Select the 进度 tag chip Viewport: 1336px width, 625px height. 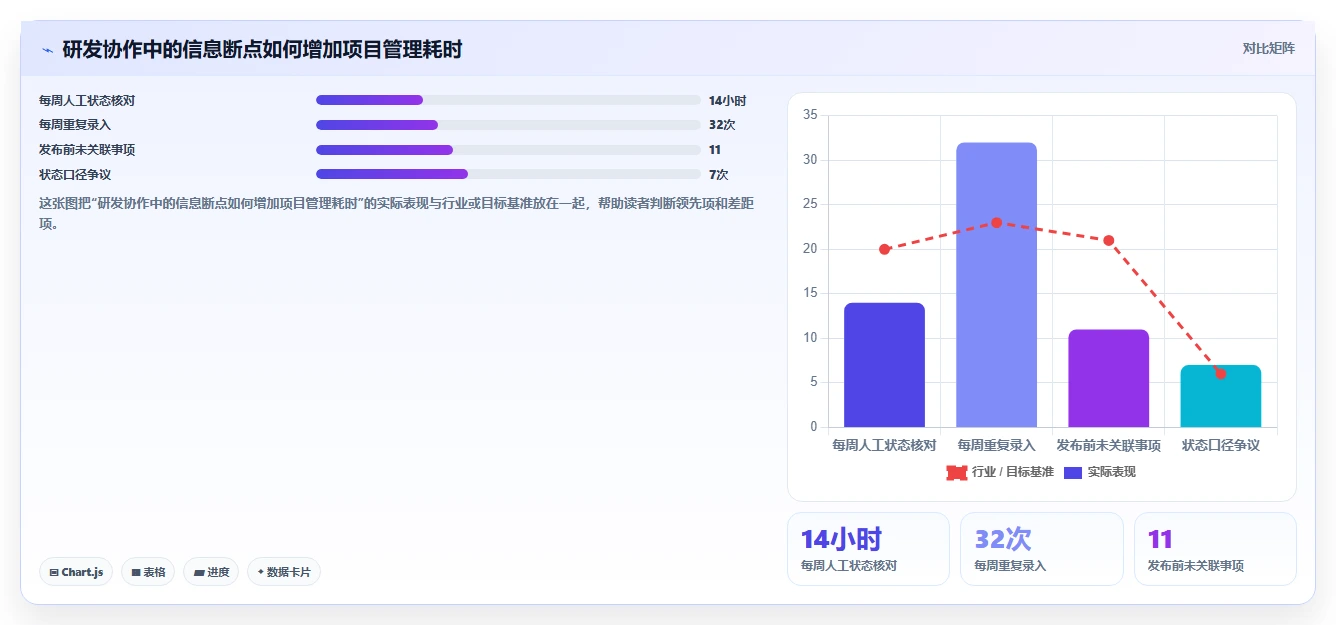pyautogui.click(x=211, y=572)
